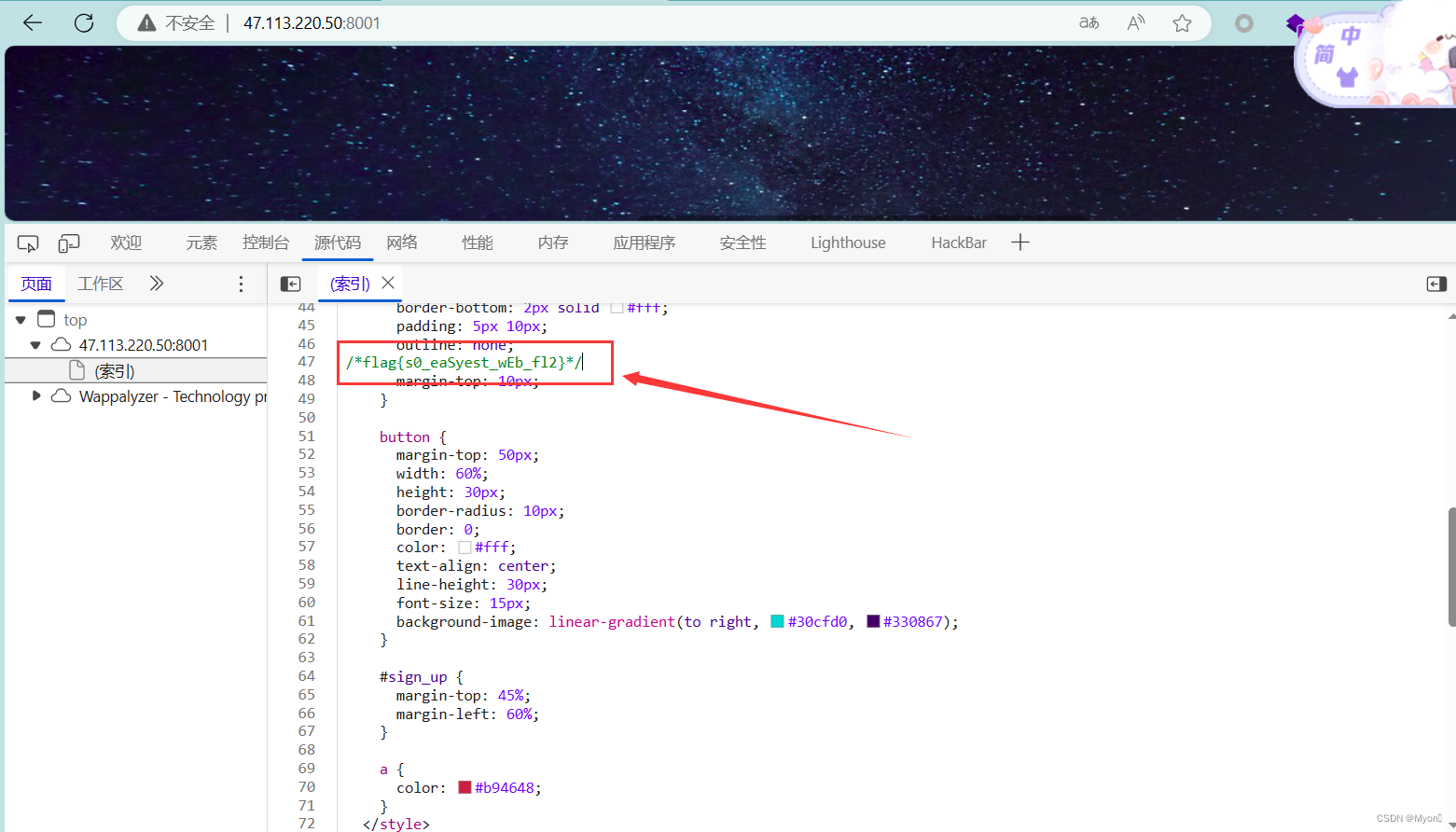Switch to the 源代码 DevTools tab
This screenshot has width=1456, height=832.
(338, 243)
